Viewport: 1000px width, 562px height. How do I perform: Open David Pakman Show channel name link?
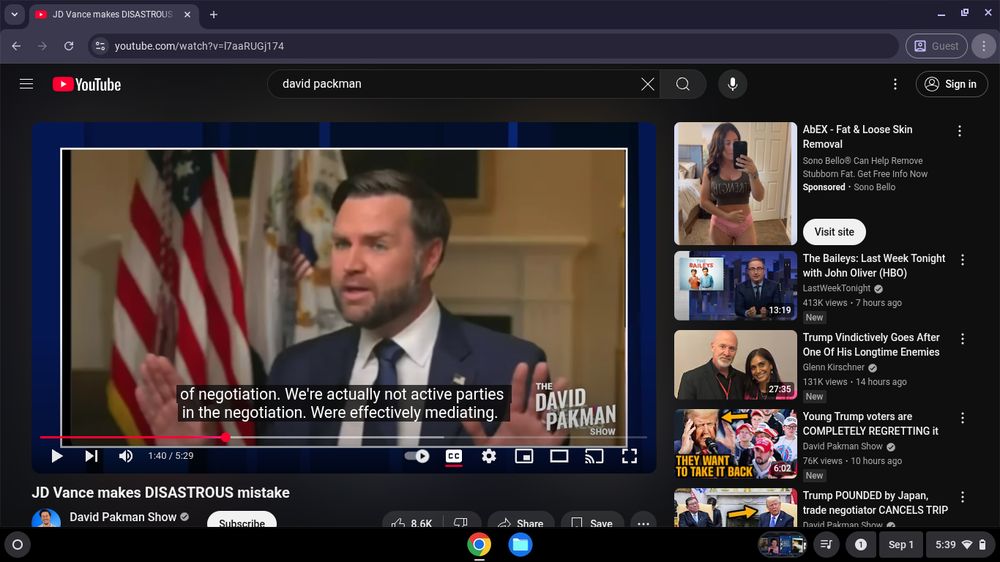tap(122, 517)
